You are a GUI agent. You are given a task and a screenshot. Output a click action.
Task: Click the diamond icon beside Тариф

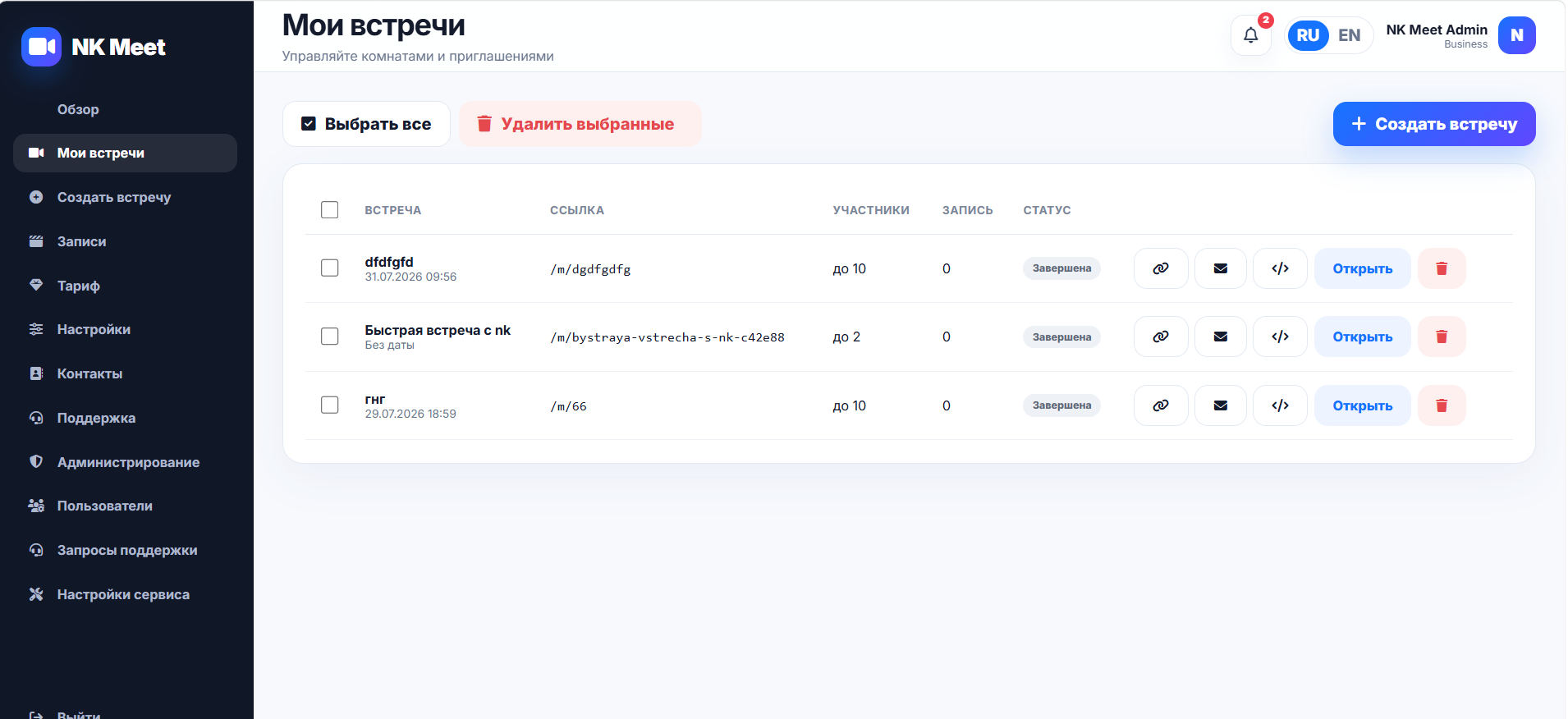click(x=36, y=285)
